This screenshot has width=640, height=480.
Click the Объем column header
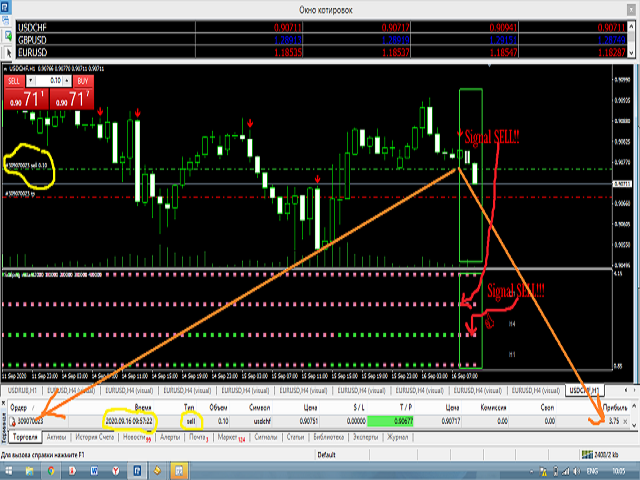(x=218, y=407)
